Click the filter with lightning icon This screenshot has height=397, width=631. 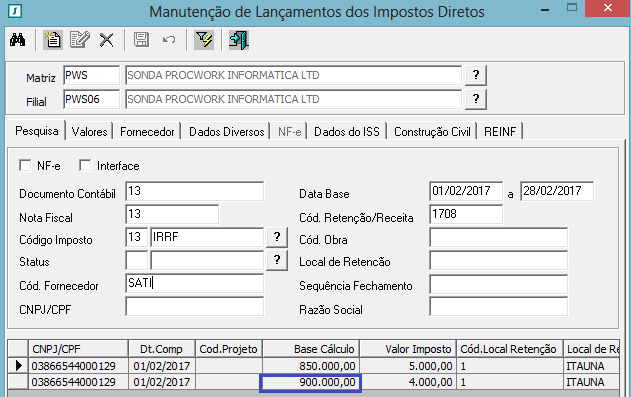click(x=204, y=40)
